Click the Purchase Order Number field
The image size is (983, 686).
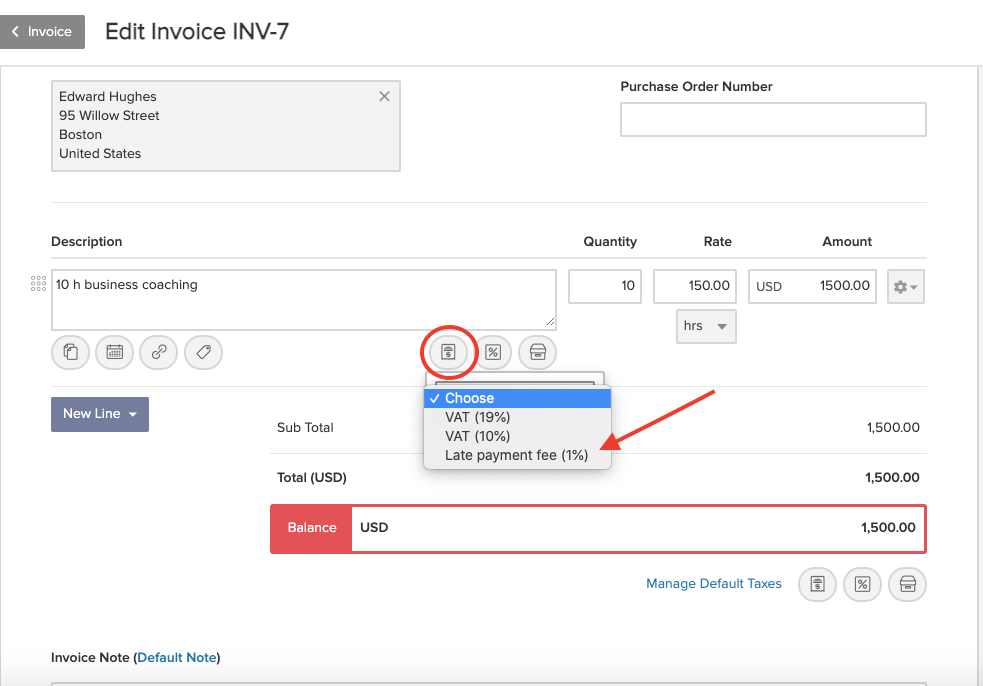pos(773,119)
